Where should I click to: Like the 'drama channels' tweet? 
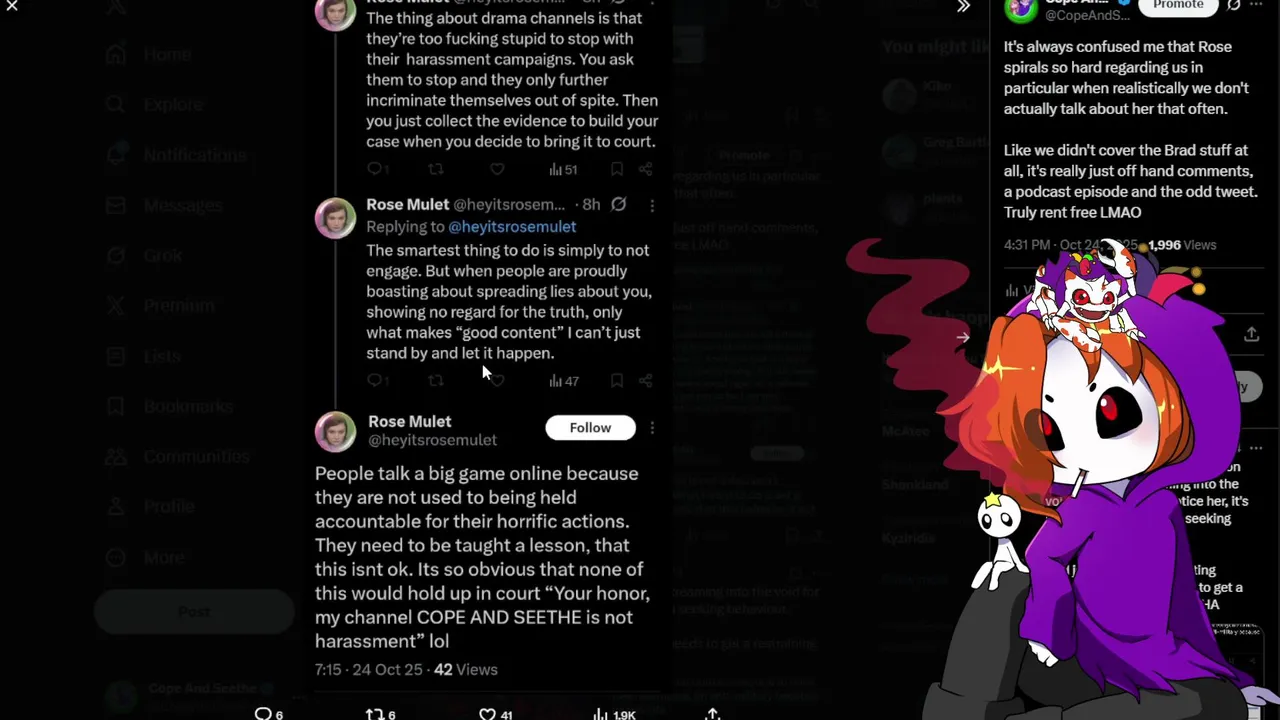point(497,169)
